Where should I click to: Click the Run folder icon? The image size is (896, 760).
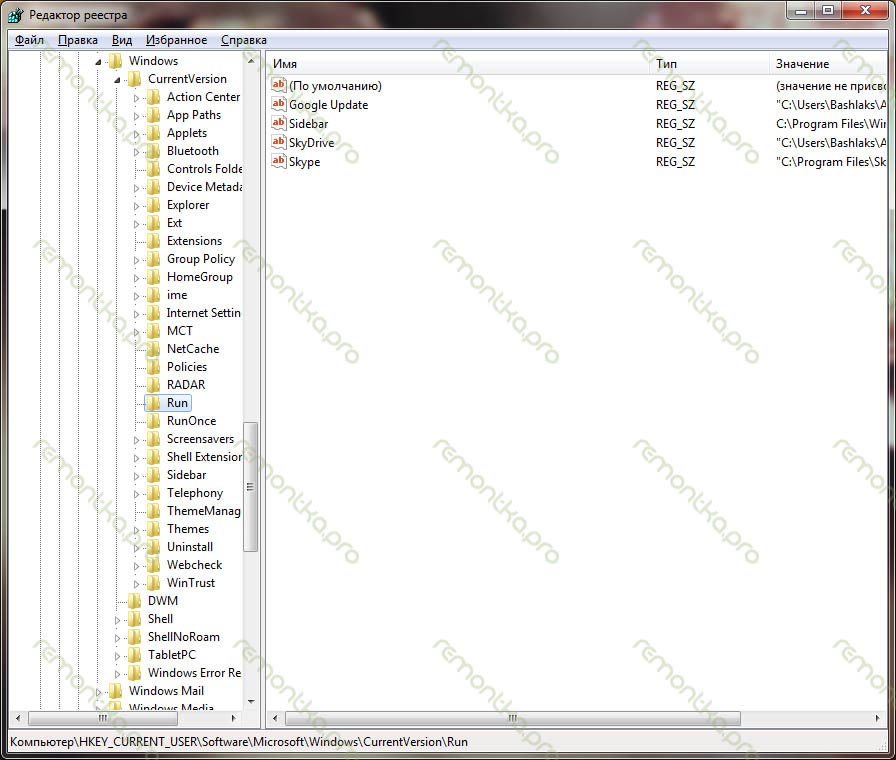(x=154, y=403)
